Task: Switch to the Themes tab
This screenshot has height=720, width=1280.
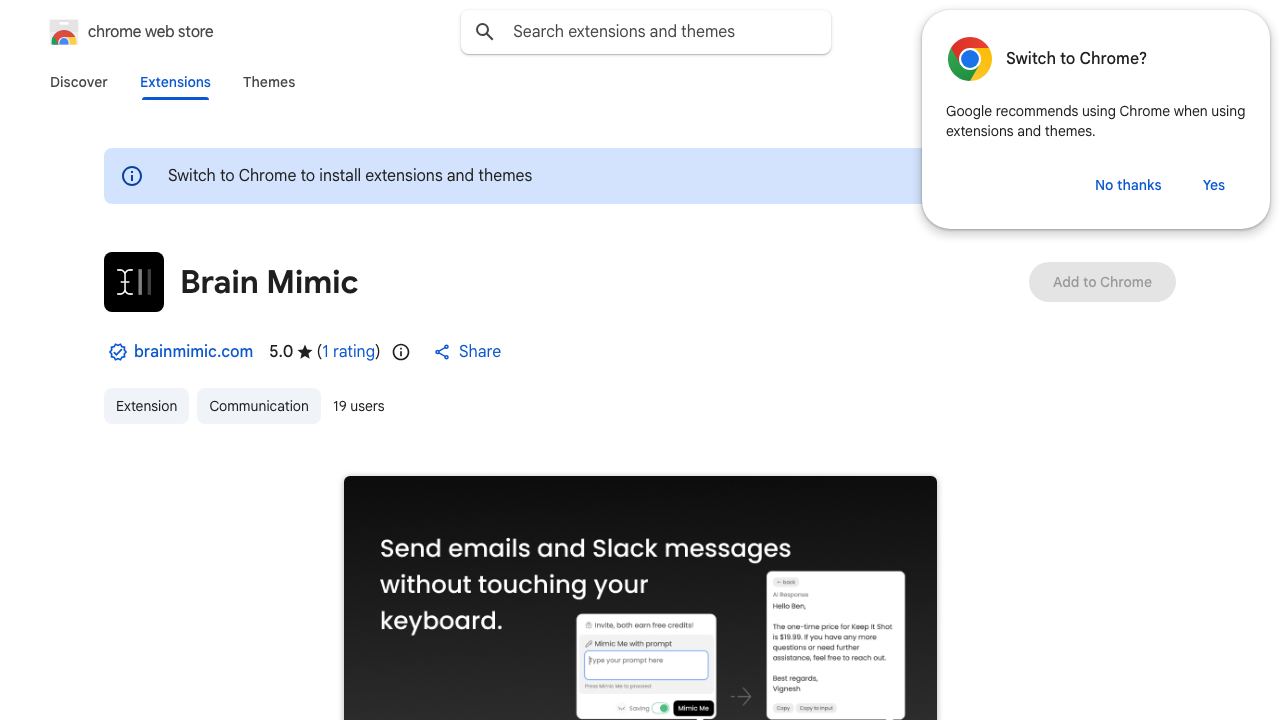Action: (x=269, y=82)
